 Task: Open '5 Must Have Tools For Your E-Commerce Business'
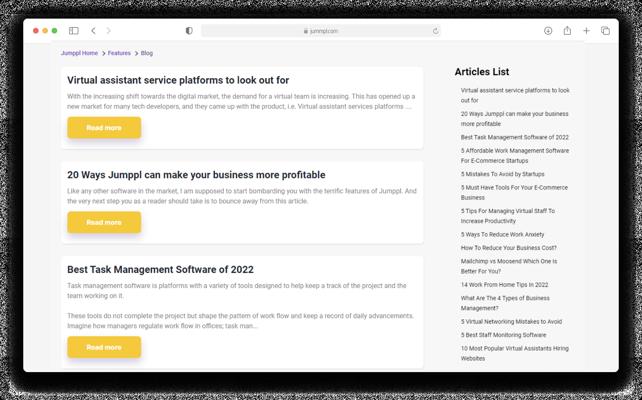(514, 192)
